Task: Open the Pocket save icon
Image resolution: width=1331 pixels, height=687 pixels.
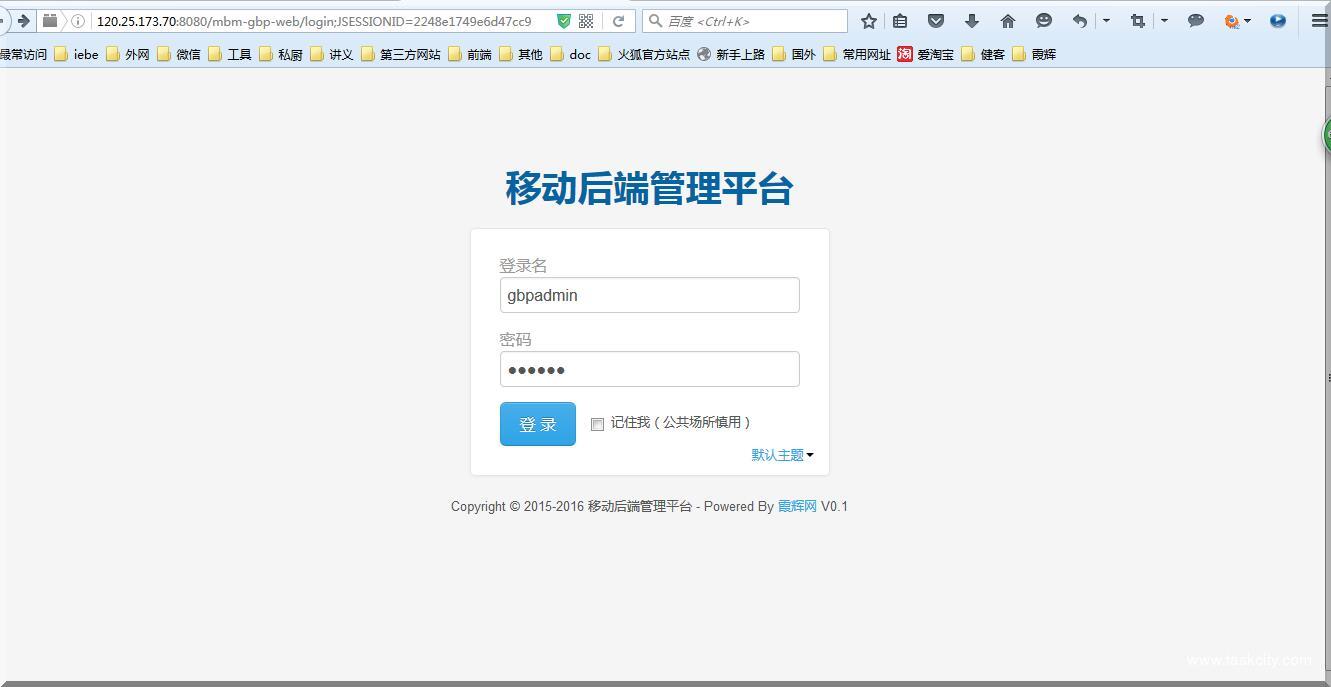Action: (x=936, y=20)
